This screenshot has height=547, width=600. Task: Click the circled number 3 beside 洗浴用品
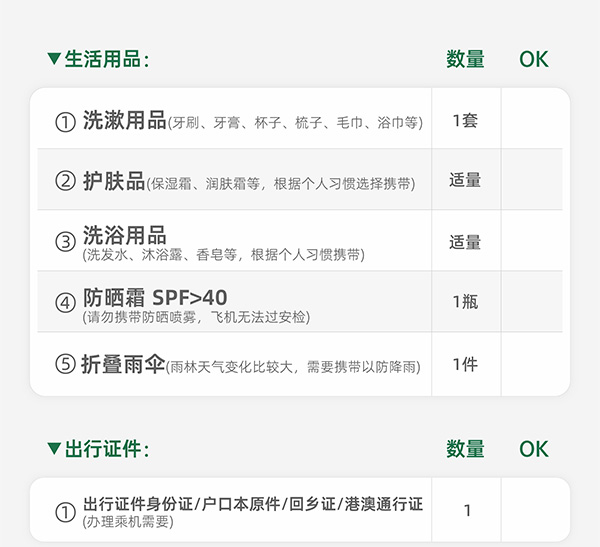point(65,241)
